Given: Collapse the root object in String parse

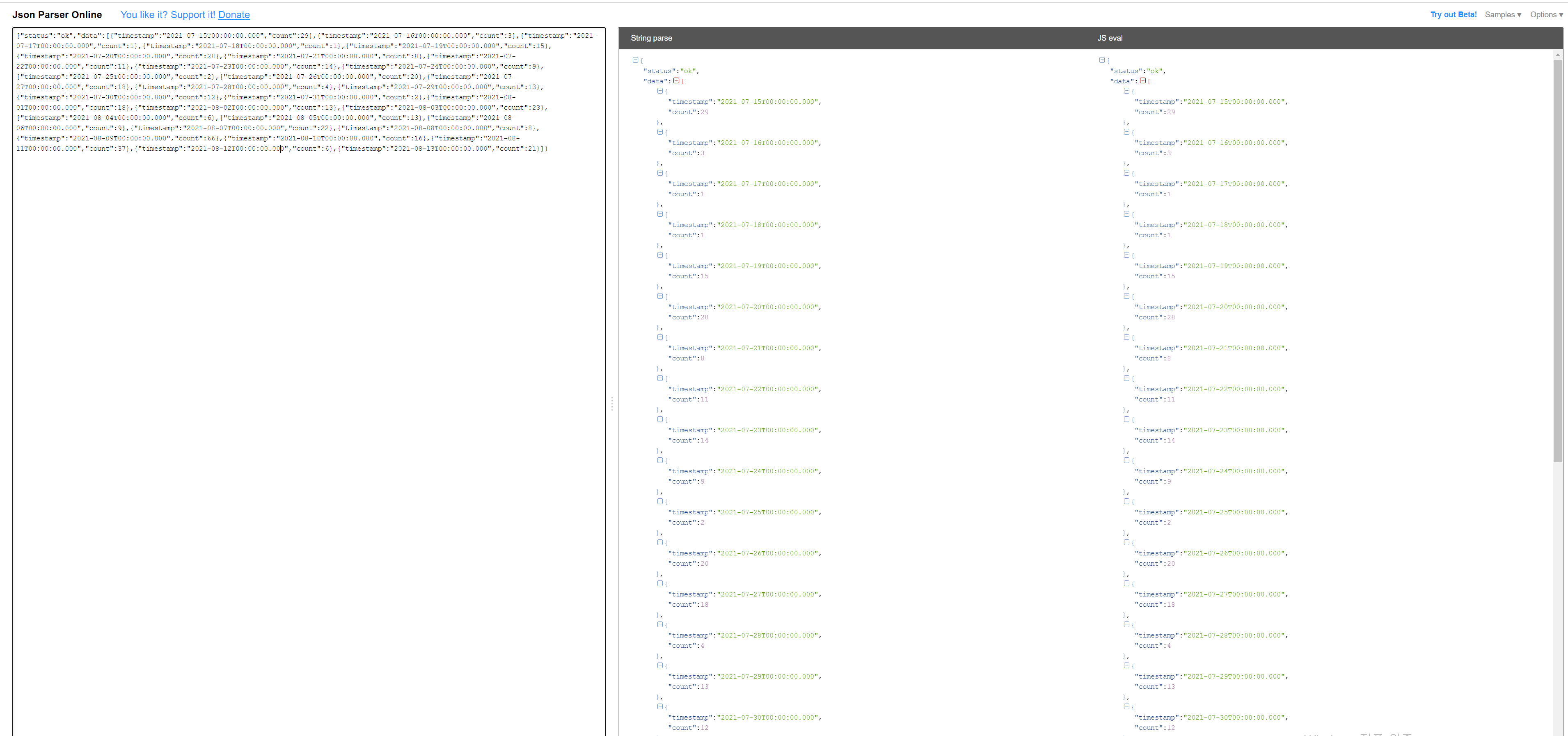Looking at the screenshot, I should tap(635, 60).
